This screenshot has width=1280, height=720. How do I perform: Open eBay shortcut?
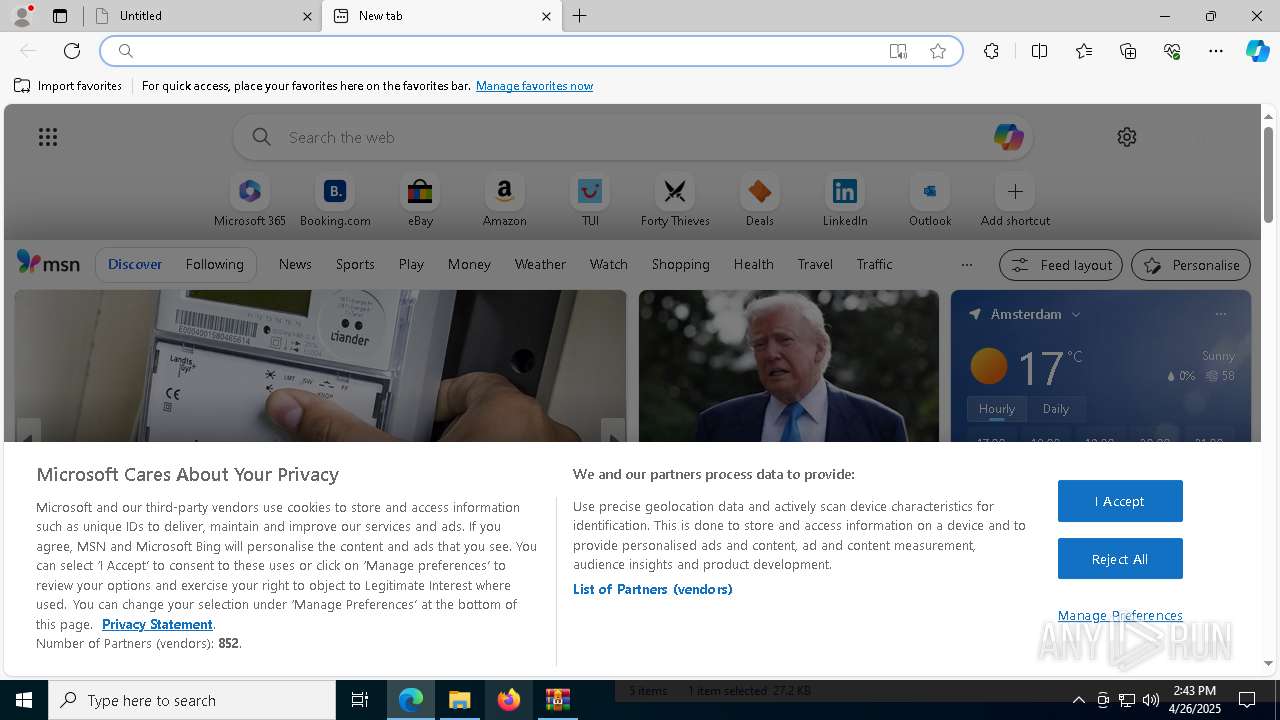pyautogui.click(x=420, y=201)
